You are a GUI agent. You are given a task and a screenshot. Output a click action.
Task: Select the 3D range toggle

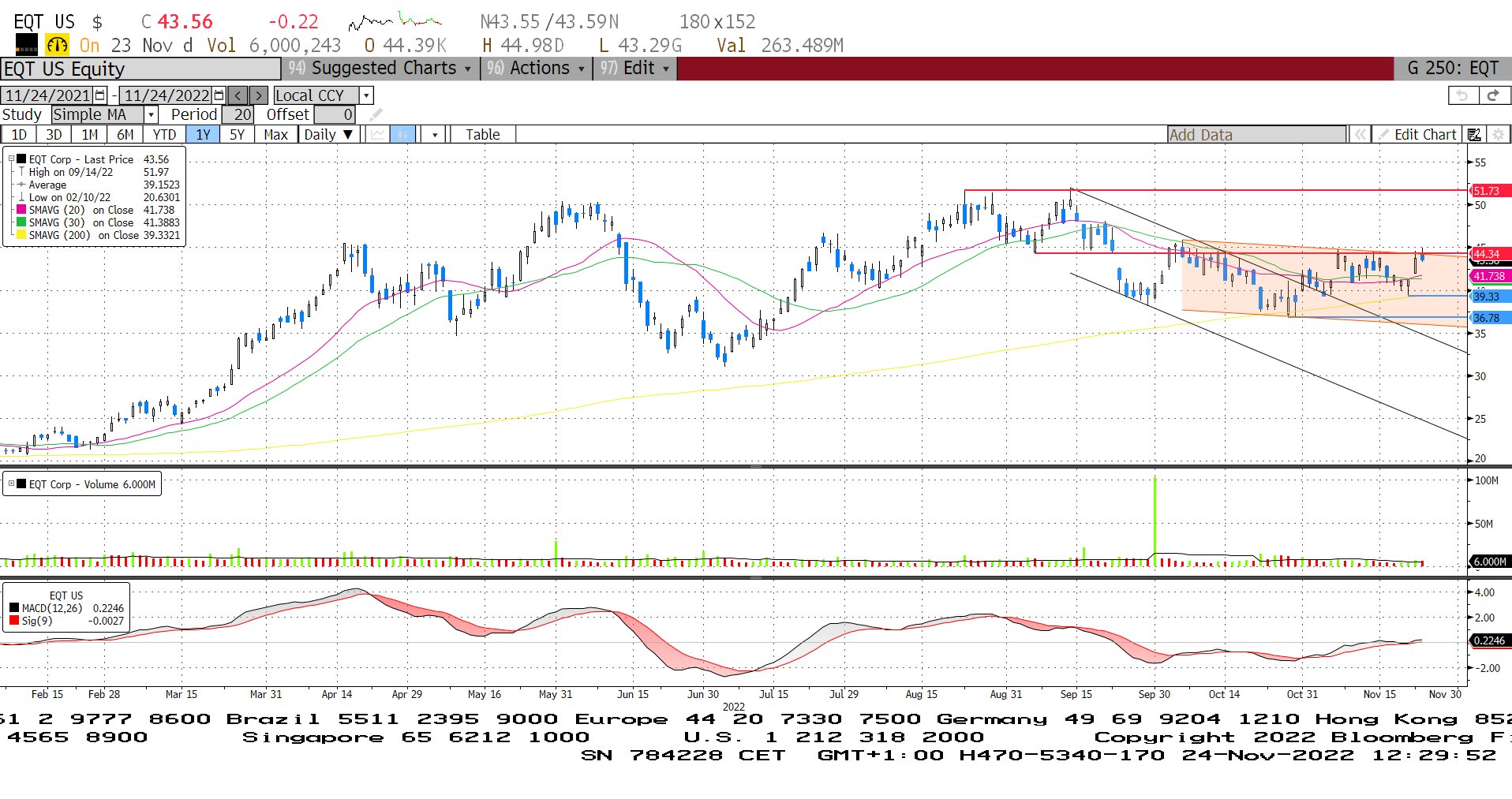tap(54, 135)
